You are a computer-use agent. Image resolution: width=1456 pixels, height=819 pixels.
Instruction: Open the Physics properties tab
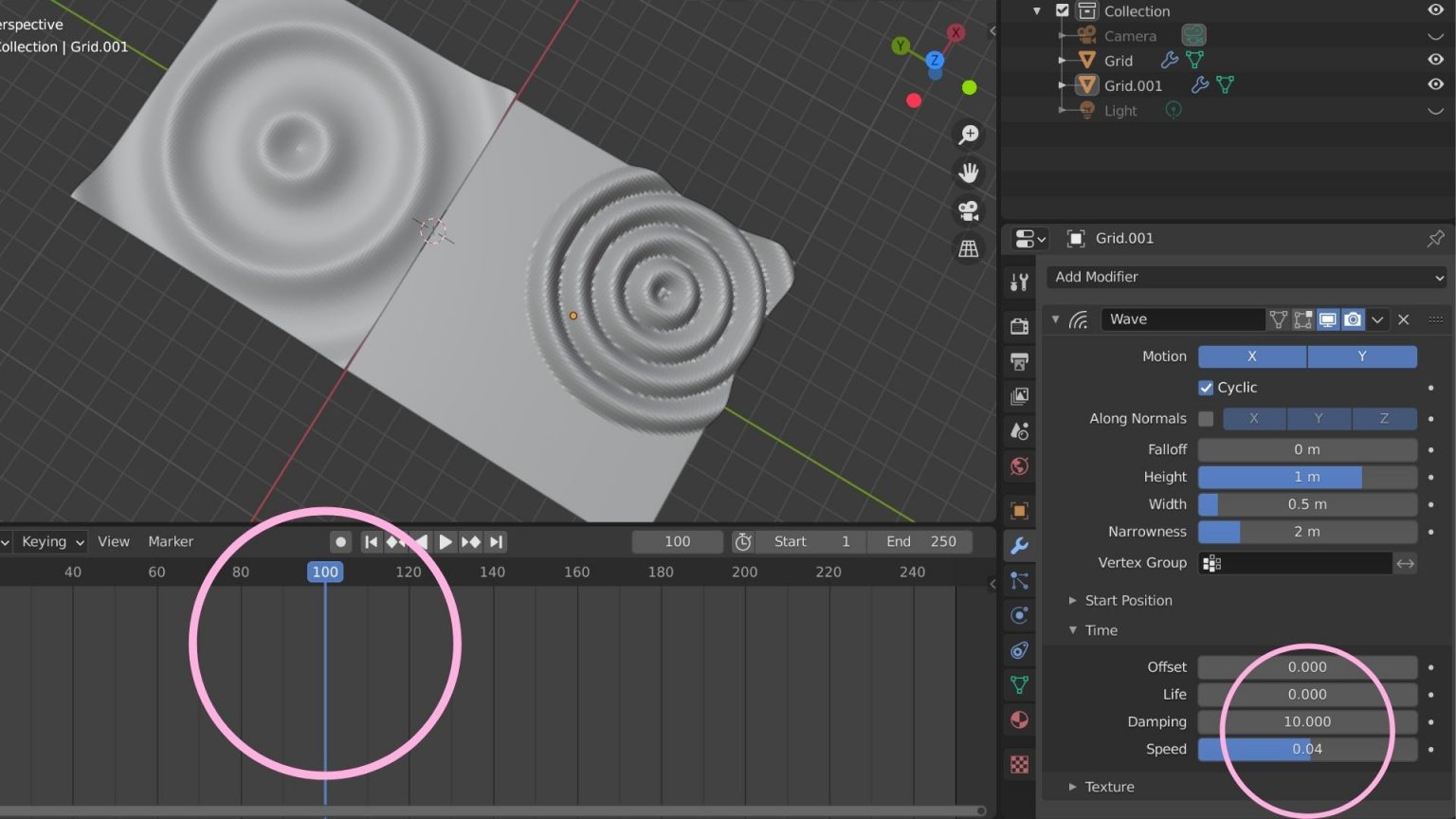coord(1019,615)
